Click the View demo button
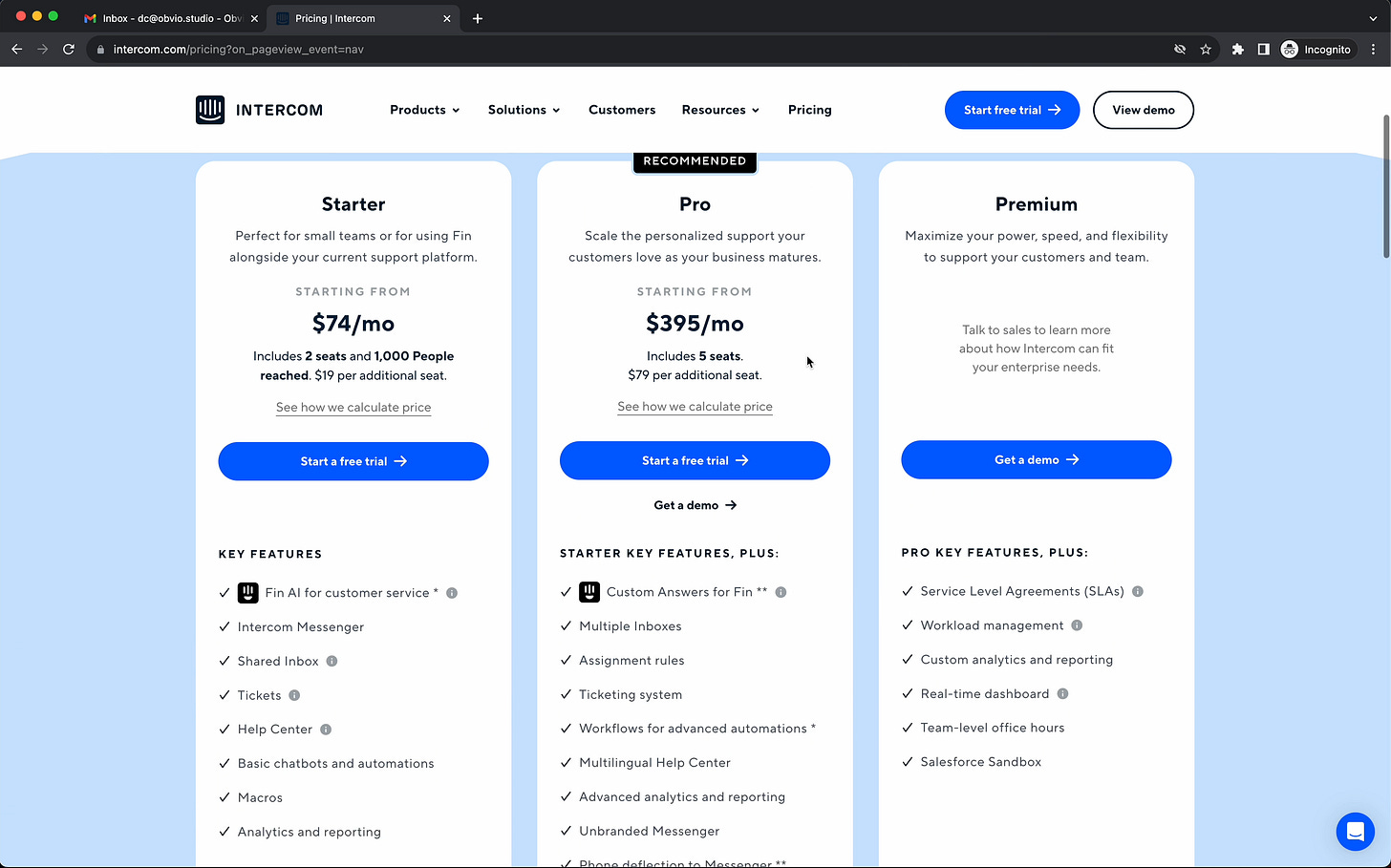1391x868 pixels. pos(1144,110)
